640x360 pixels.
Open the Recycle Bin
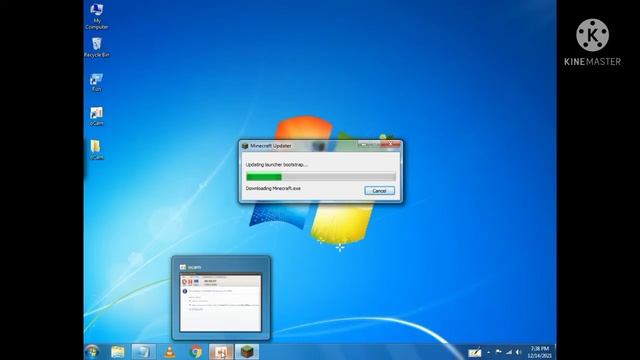pyautogui.click(x=97, y=47)
